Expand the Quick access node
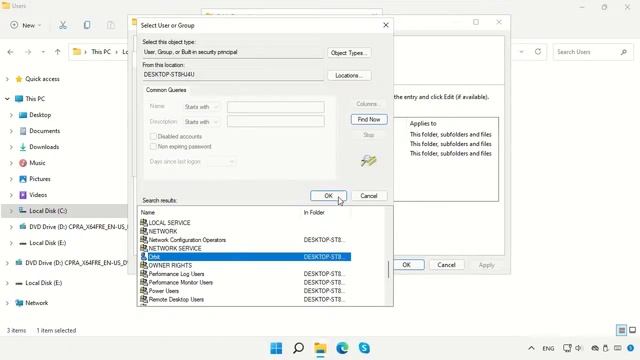The image size is (640, 360). tap(7, 79)
